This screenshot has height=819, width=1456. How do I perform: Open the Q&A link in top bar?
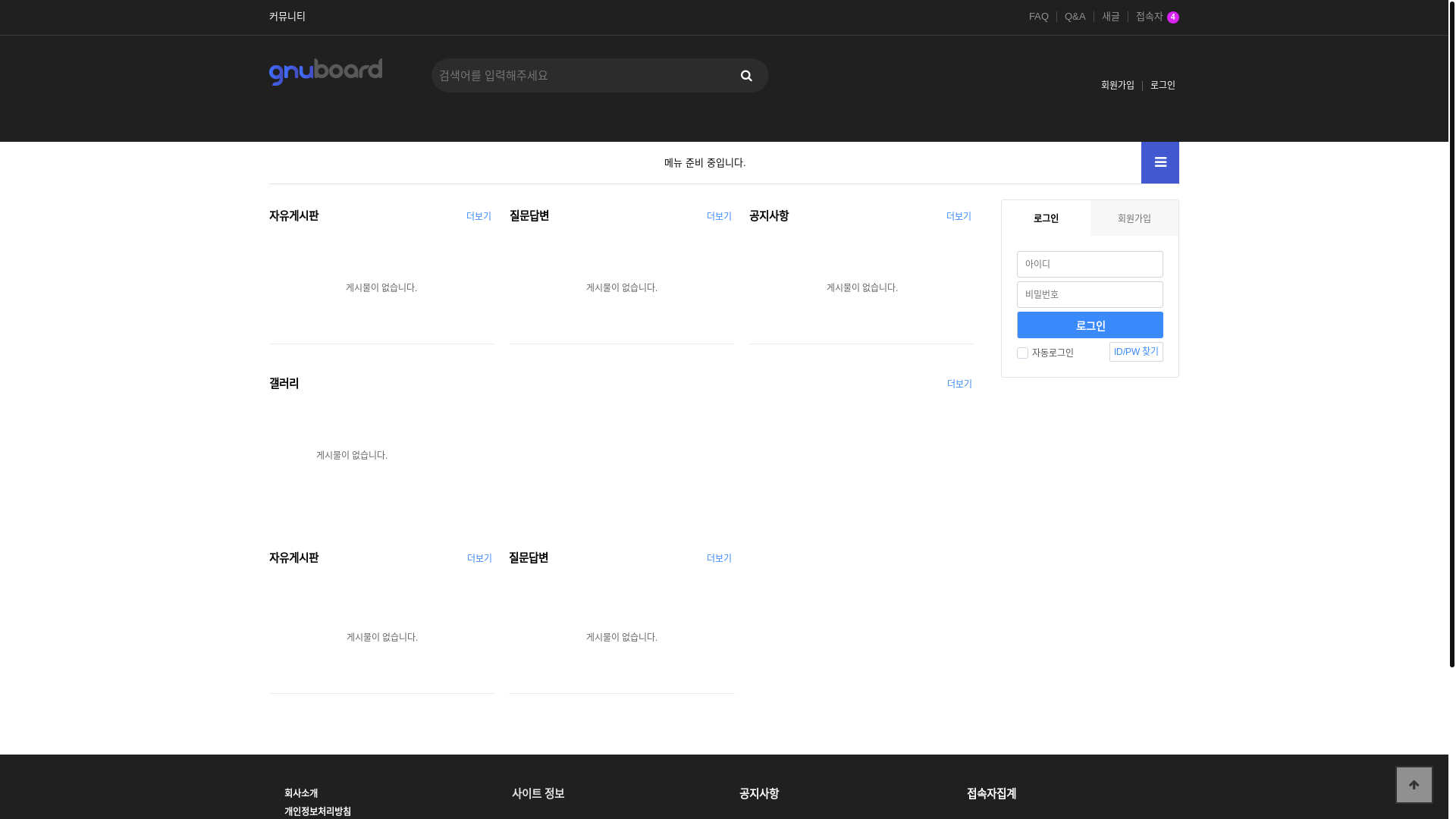pyautogui.click(x=1075, y=17)
